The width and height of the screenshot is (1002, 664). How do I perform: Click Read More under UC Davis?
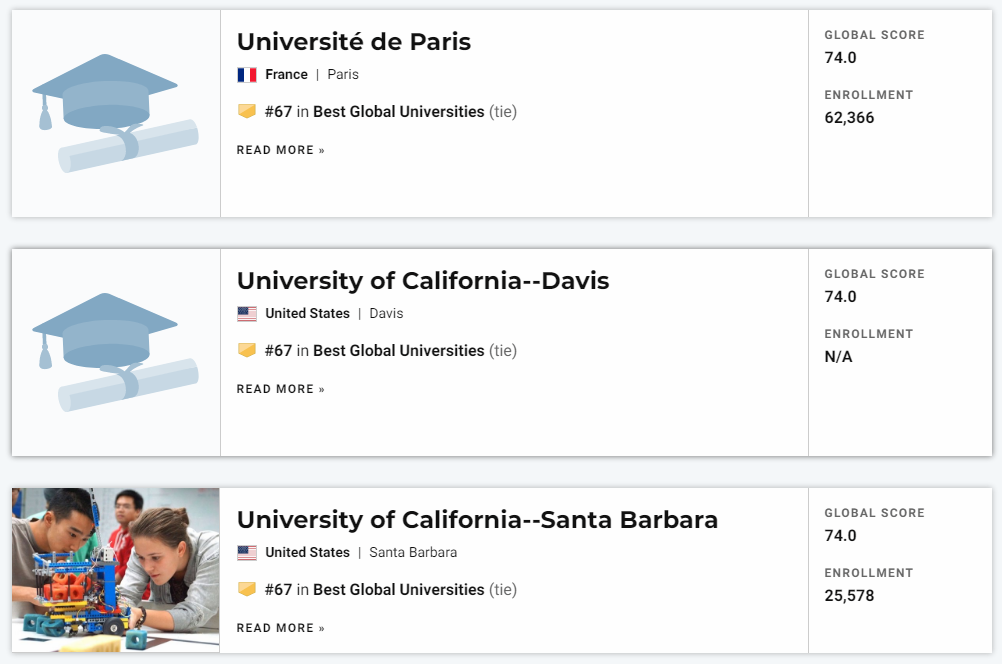coord(281,389)
